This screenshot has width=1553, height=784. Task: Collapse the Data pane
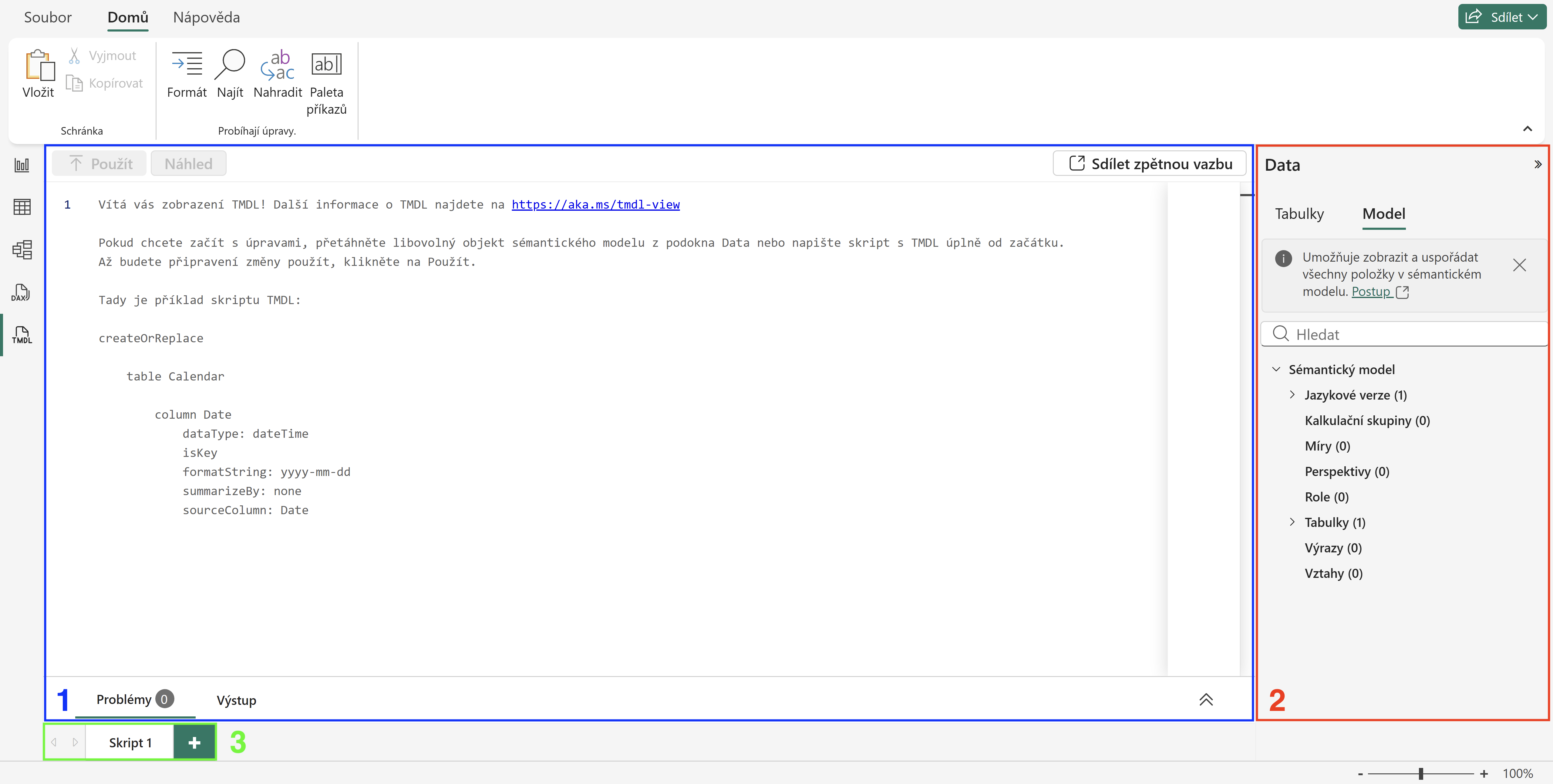pos(1537,165)
